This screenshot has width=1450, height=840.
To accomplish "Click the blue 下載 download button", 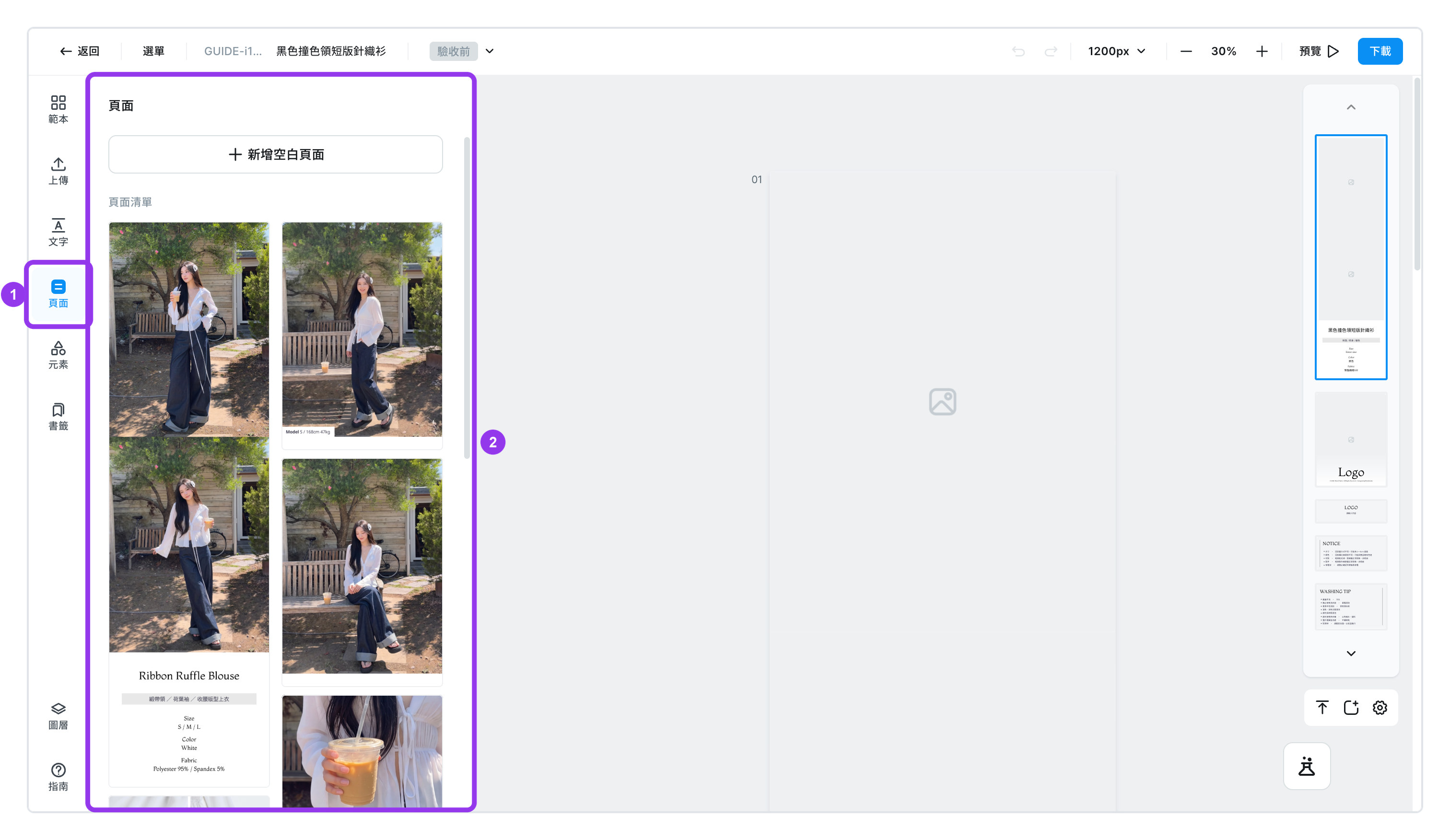I will coord(1380,51).
